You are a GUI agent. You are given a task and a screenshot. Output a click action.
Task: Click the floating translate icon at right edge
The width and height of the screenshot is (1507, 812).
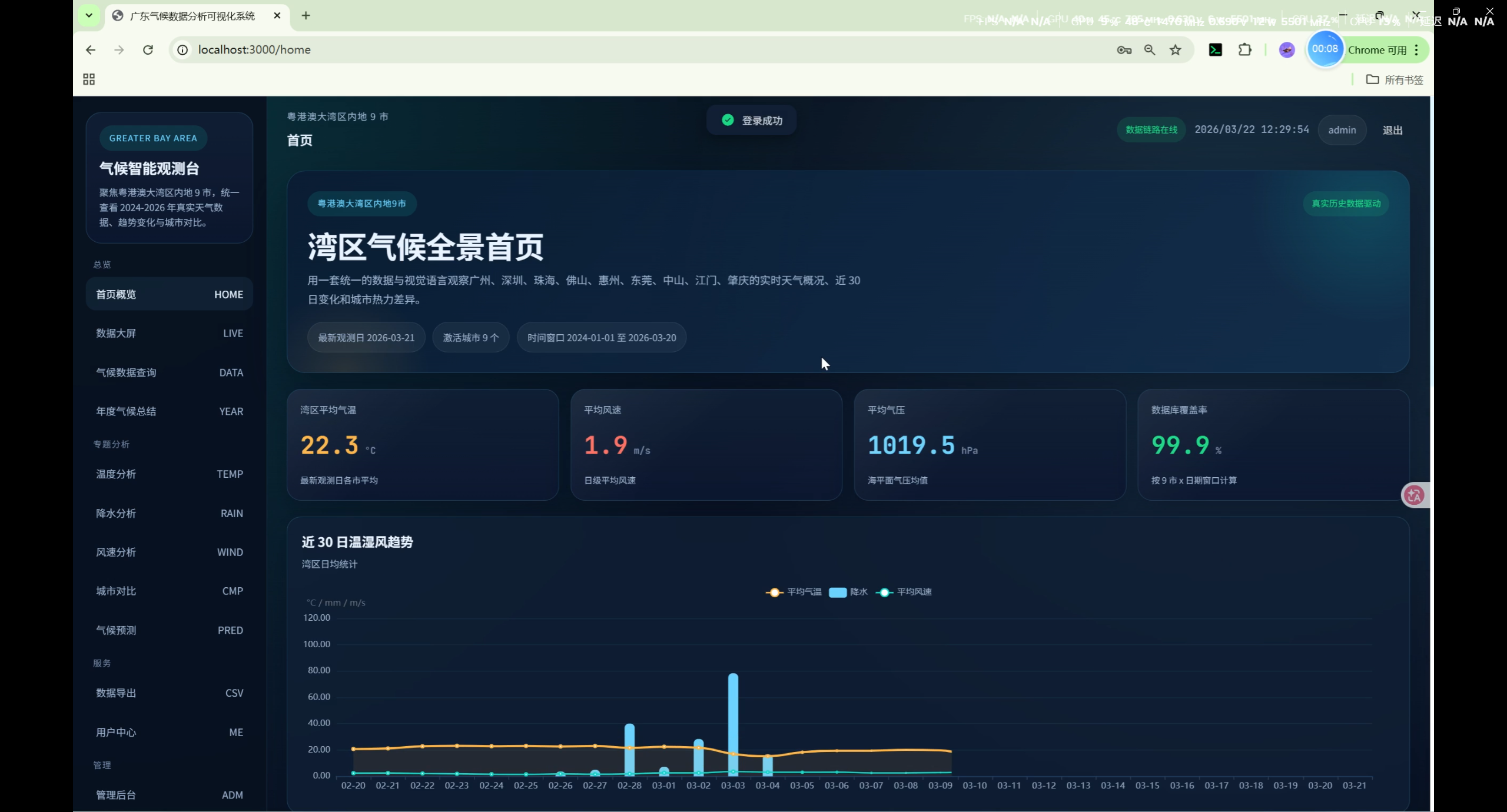(x=1414, y=495)
